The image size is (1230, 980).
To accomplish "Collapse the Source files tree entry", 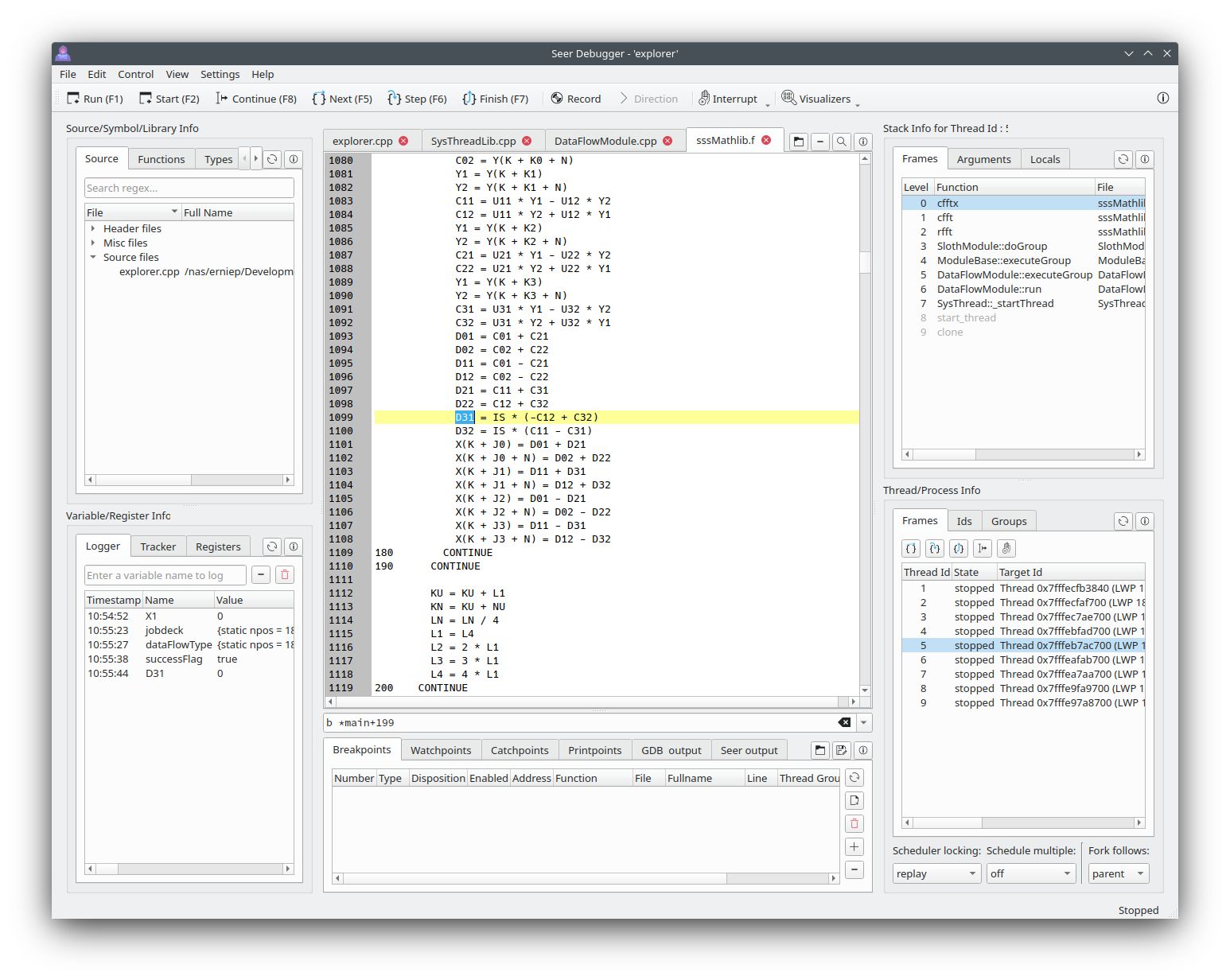I will (x=94, y=257).
